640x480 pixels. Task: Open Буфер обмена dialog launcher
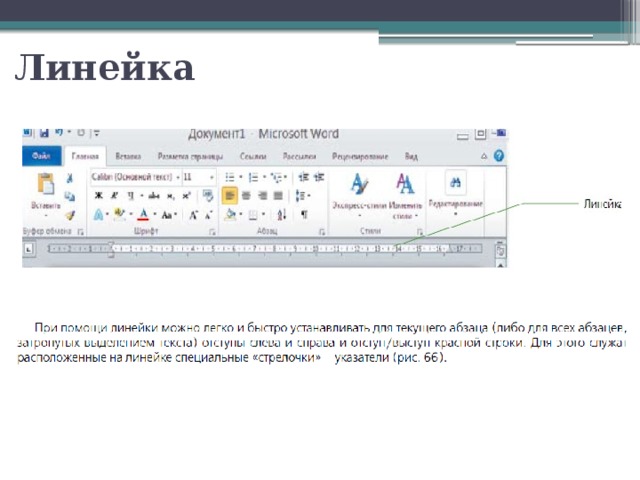point(81,232)
